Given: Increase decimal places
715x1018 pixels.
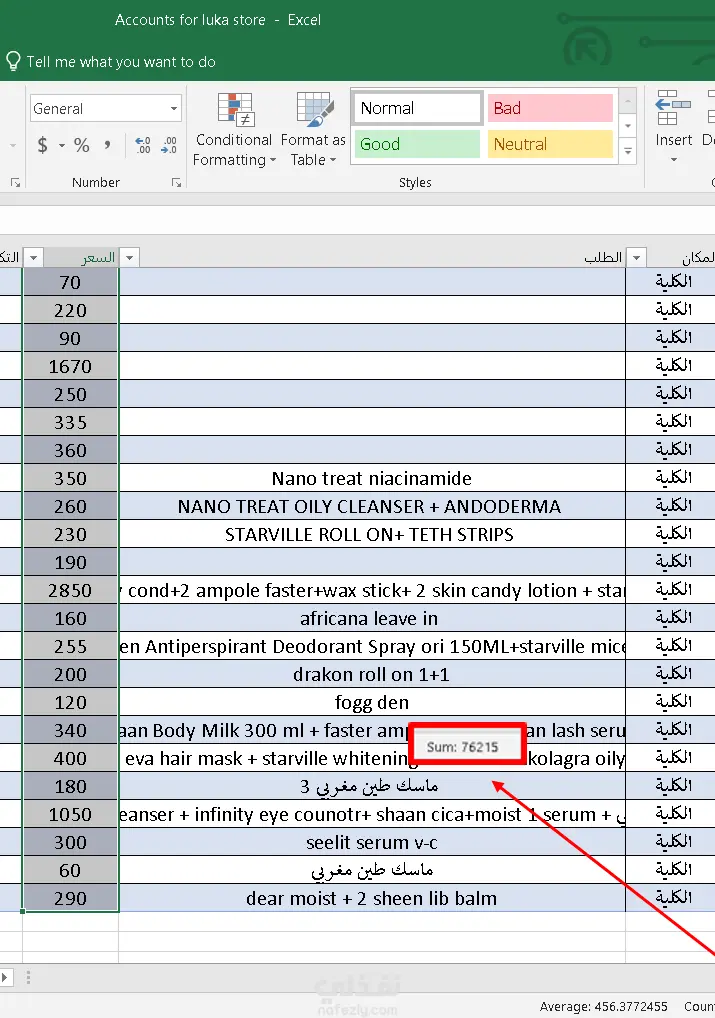Looking at the screenshot, I should click(x=143, y=145).
